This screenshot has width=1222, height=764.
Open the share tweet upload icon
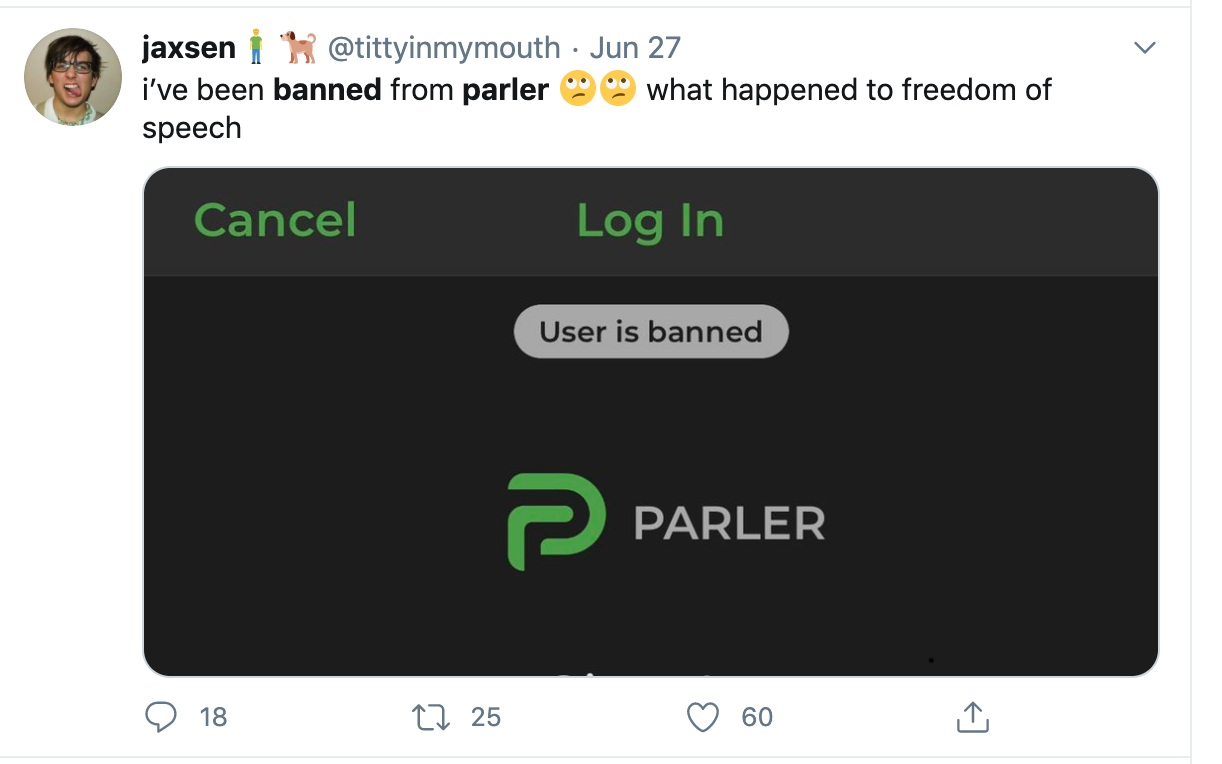point(973,715)
